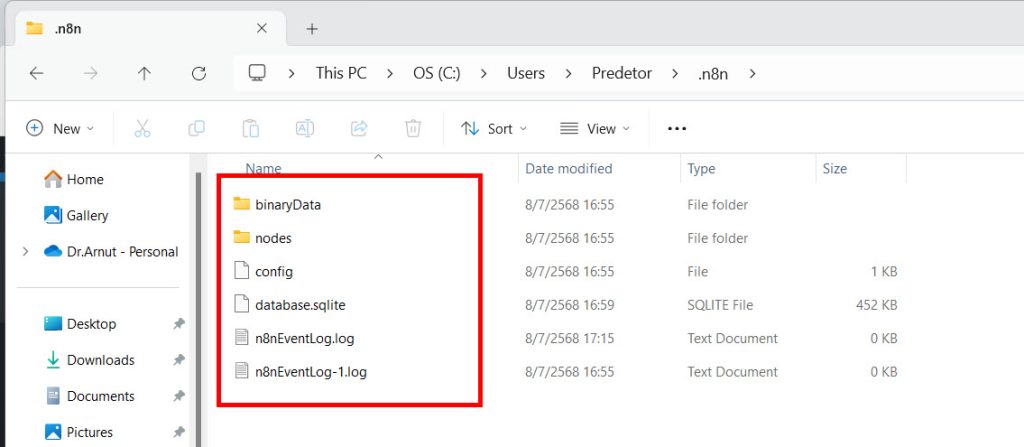Click the 8/7/2568 17:15 date cell
The height and width of the screenshot is (447, 1024).
click(569, 339)
